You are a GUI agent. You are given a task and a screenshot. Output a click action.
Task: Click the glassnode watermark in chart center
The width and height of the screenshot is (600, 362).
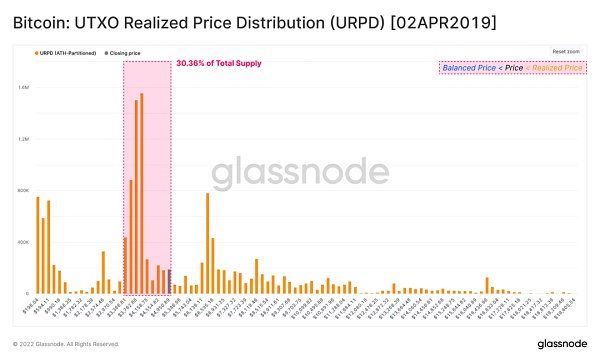[x=300, y=173]
